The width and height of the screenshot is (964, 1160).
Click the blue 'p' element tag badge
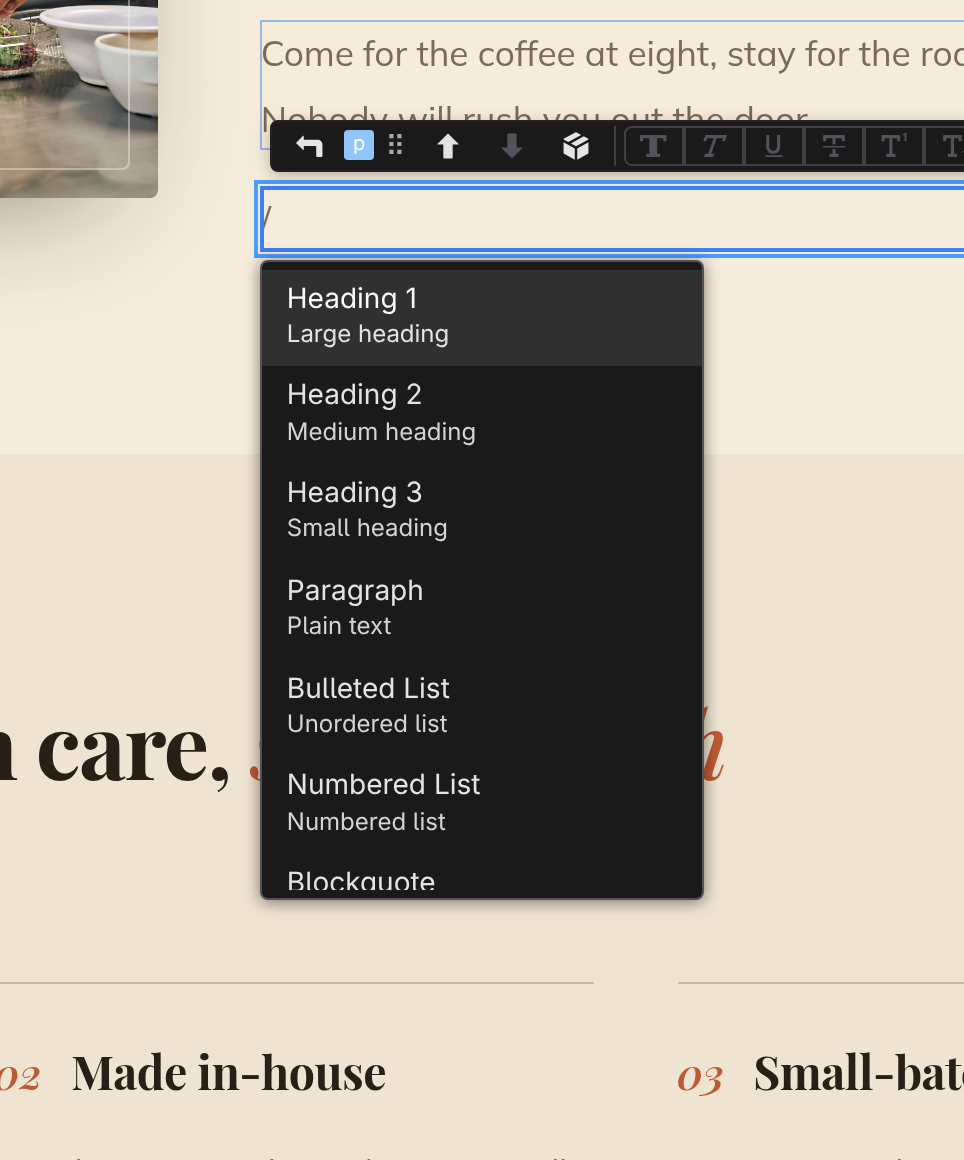coord(359,145)
